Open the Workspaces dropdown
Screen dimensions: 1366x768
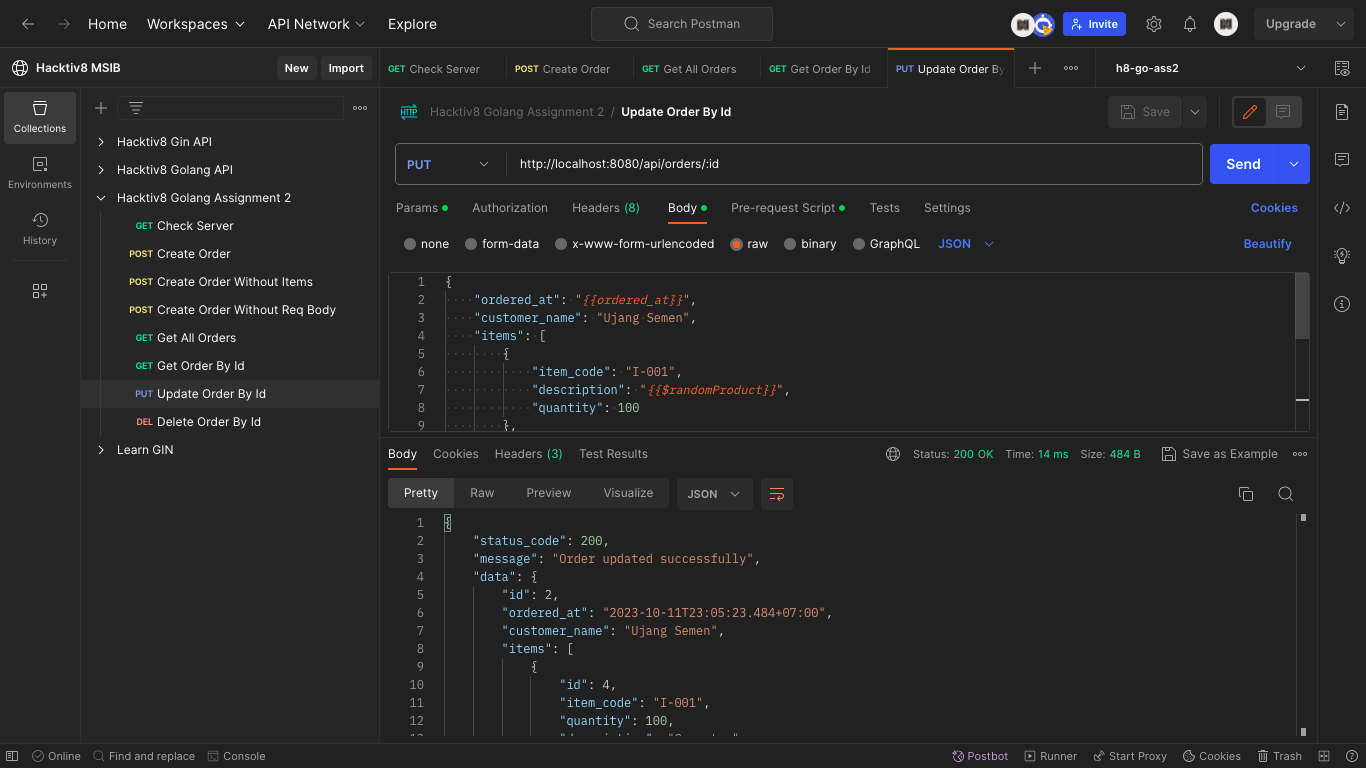tap(196, 24)
